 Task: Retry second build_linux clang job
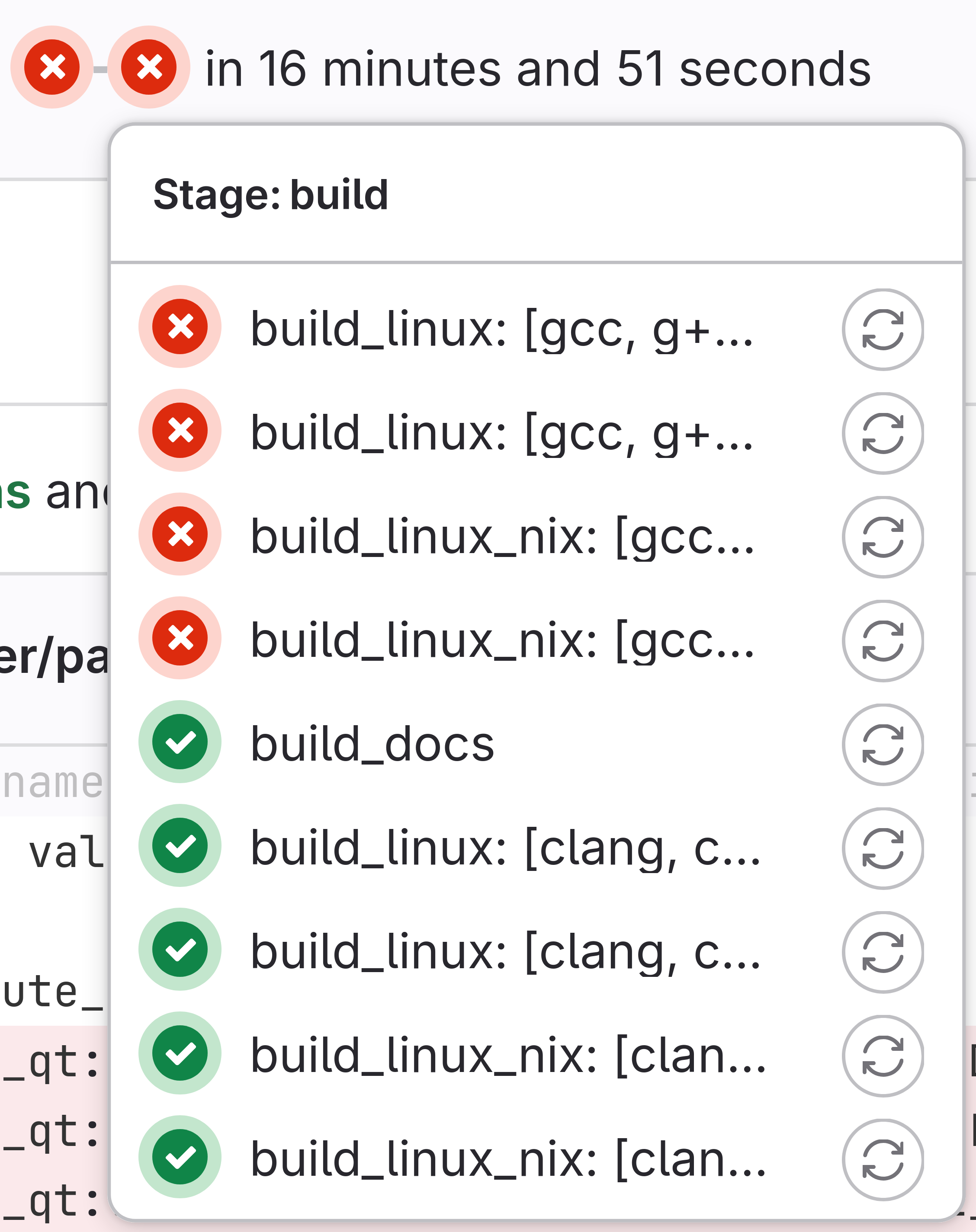coord(882,952)
